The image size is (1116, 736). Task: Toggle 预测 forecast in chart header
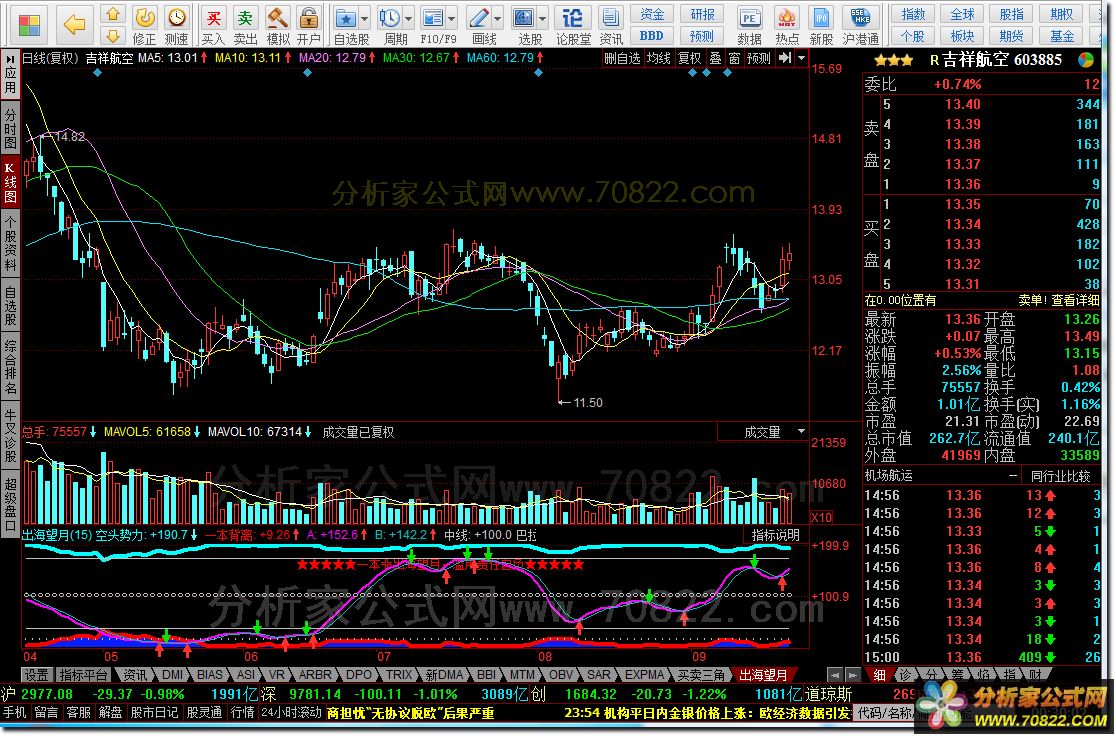coord(759,58)
